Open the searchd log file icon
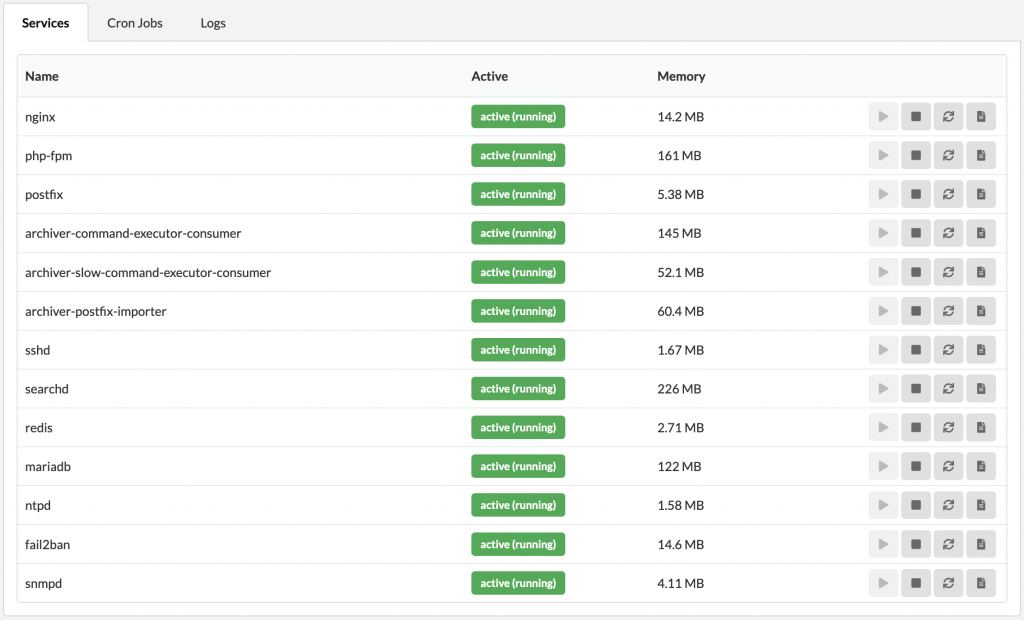The width and height of the screenshot is (1024, 620). coord(981,389)
